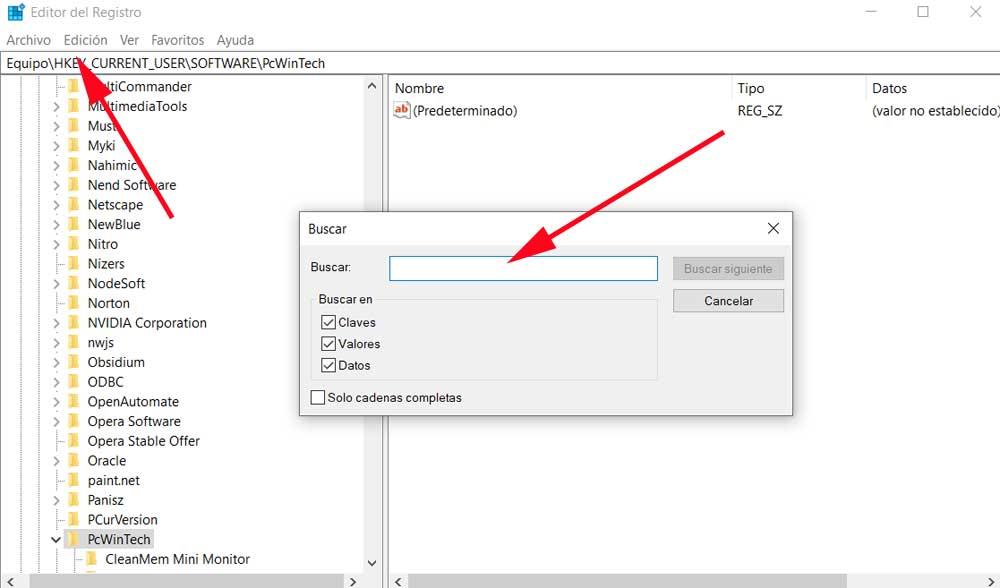1000x588 pixels.
Task: Open the Ayuda menu
Action: (235, 40)
